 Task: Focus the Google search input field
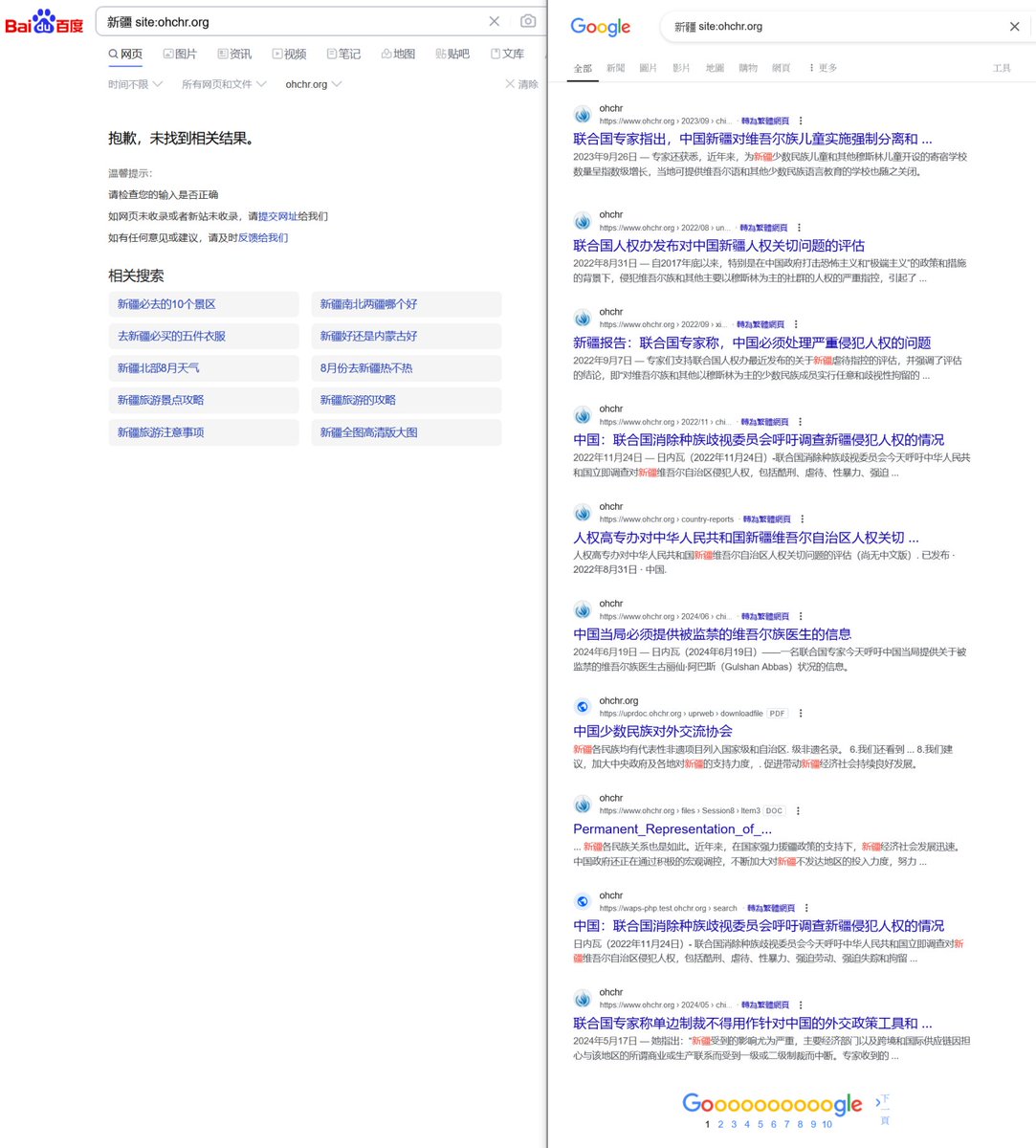[832, 27]
